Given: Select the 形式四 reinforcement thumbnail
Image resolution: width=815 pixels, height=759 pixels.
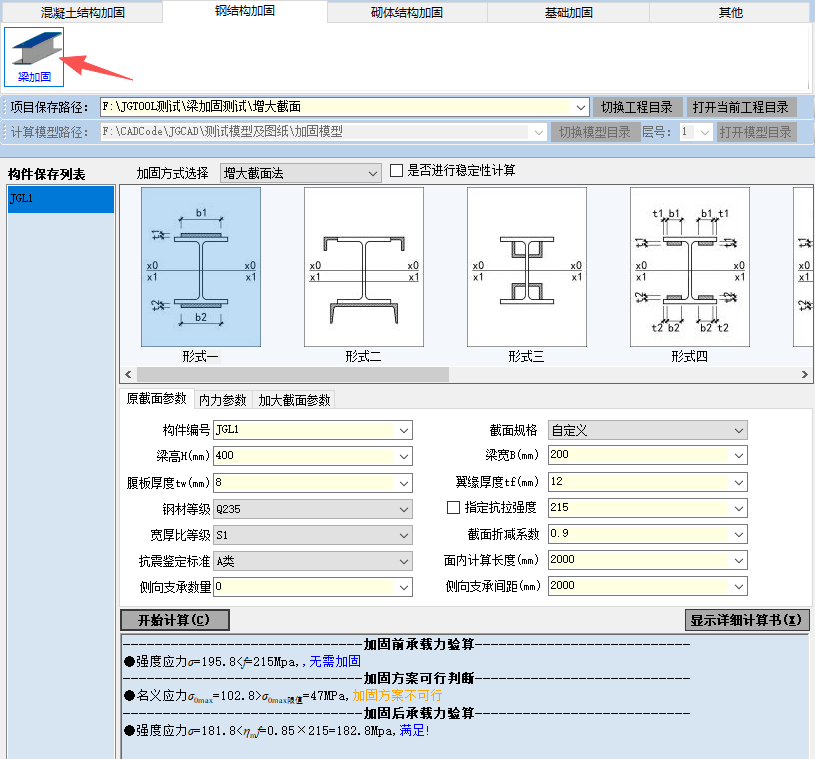Looking at the screenshot, I should click(x=689, y=267).
